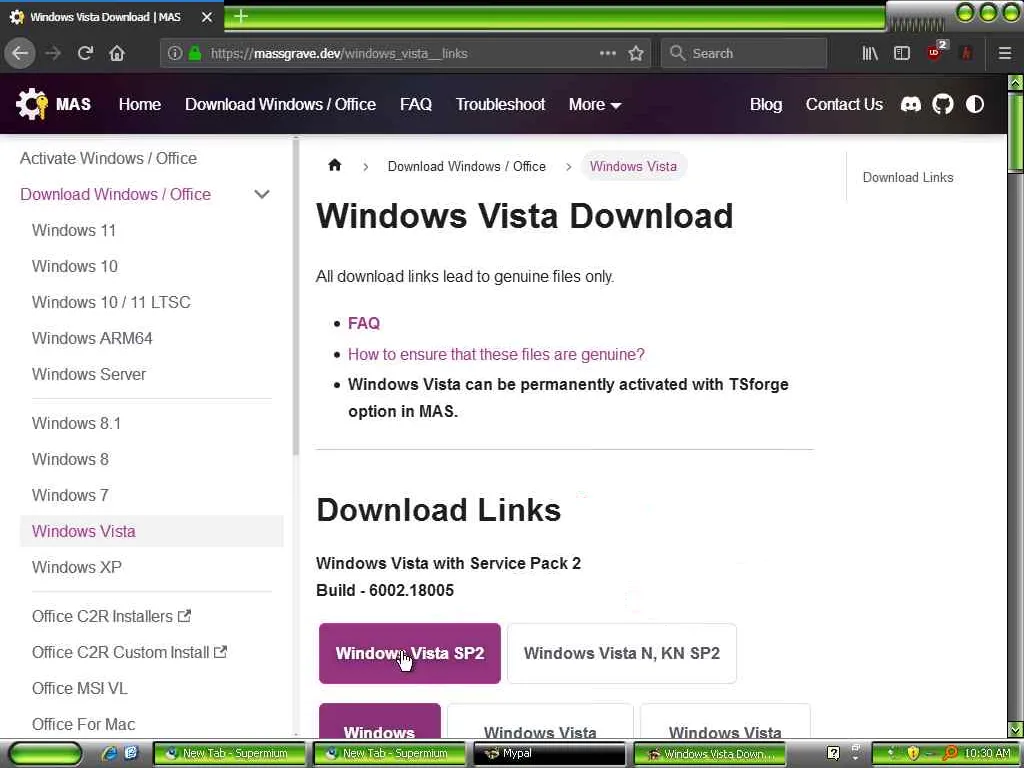Click the scrollbar down arrow
Viewport: 1024px width, 768px height.
[1016, 729]
